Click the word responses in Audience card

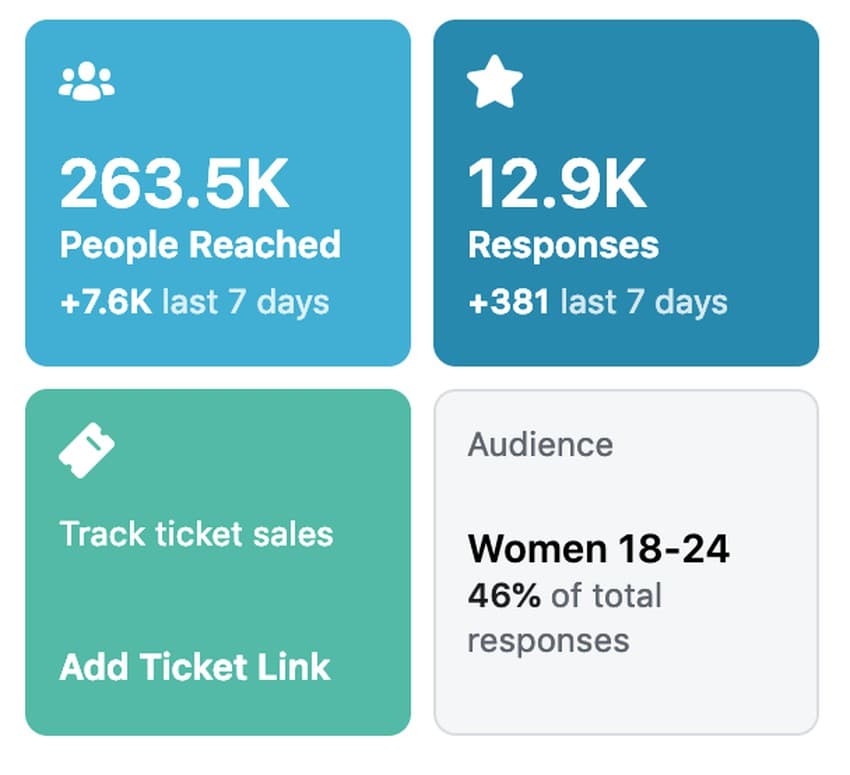pos(548,639)
